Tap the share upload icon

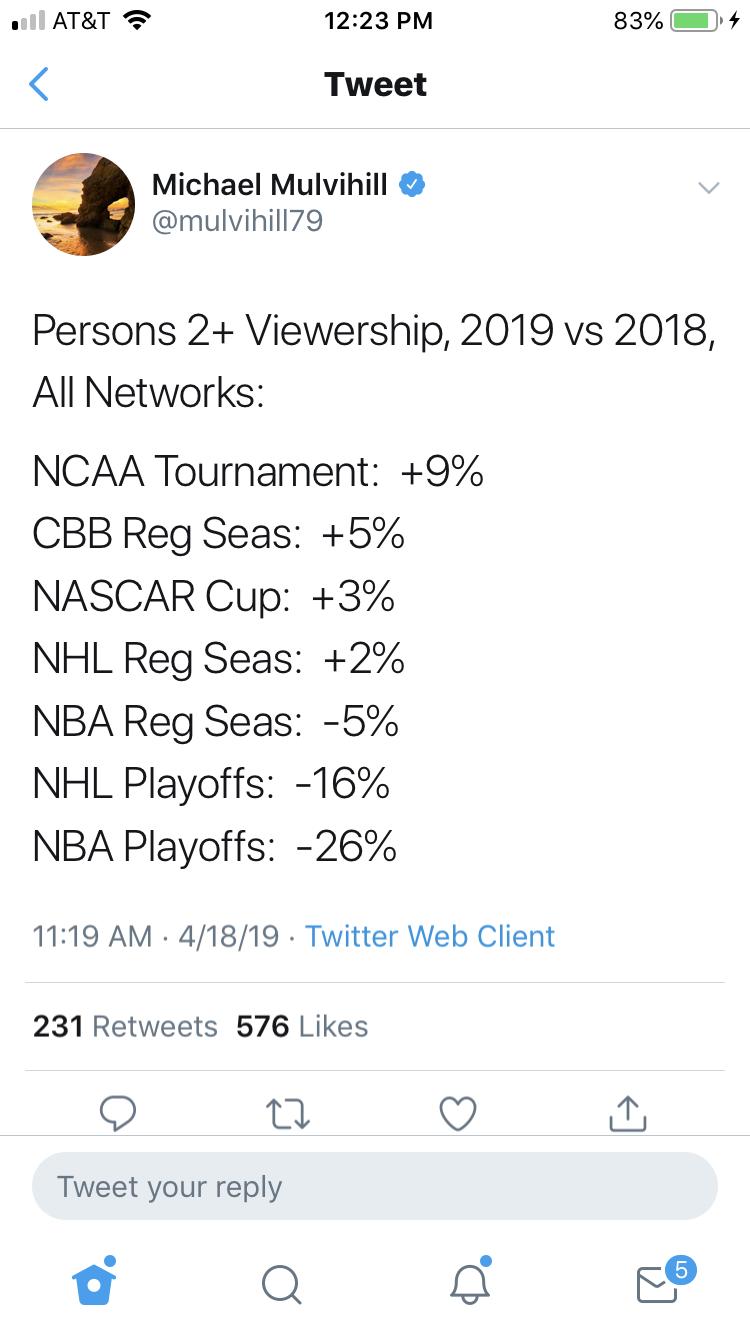pyautogui.click(x=627, y=1112)
